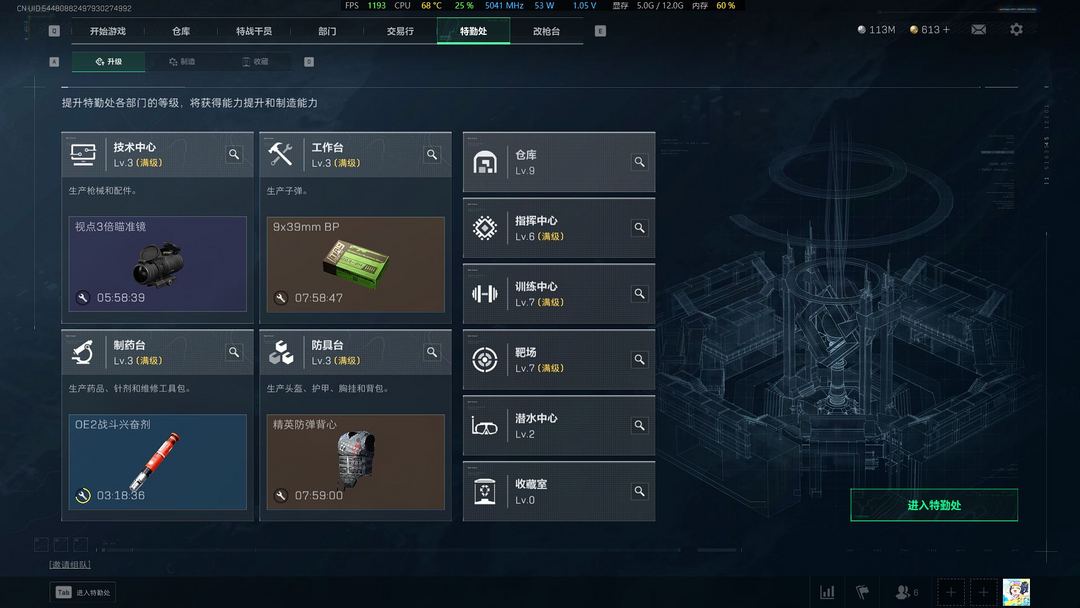Click the magnifier icon on 工作台
The width and height of the screenshot is (1080, 608).
(x=432, y=154)
